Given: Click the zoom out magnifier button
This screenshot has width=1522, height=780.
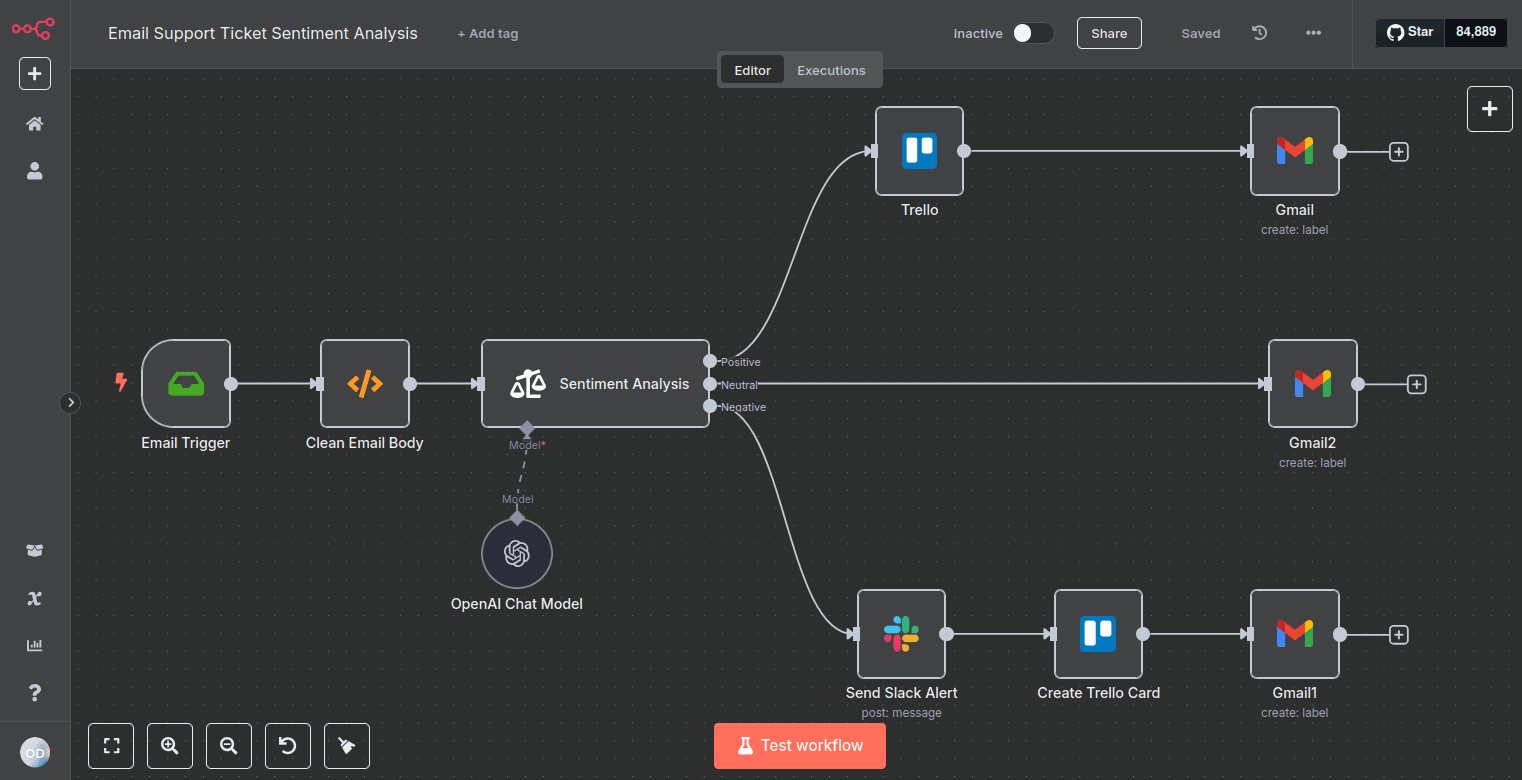Looking at the screenshot, I should pos(229,746).
